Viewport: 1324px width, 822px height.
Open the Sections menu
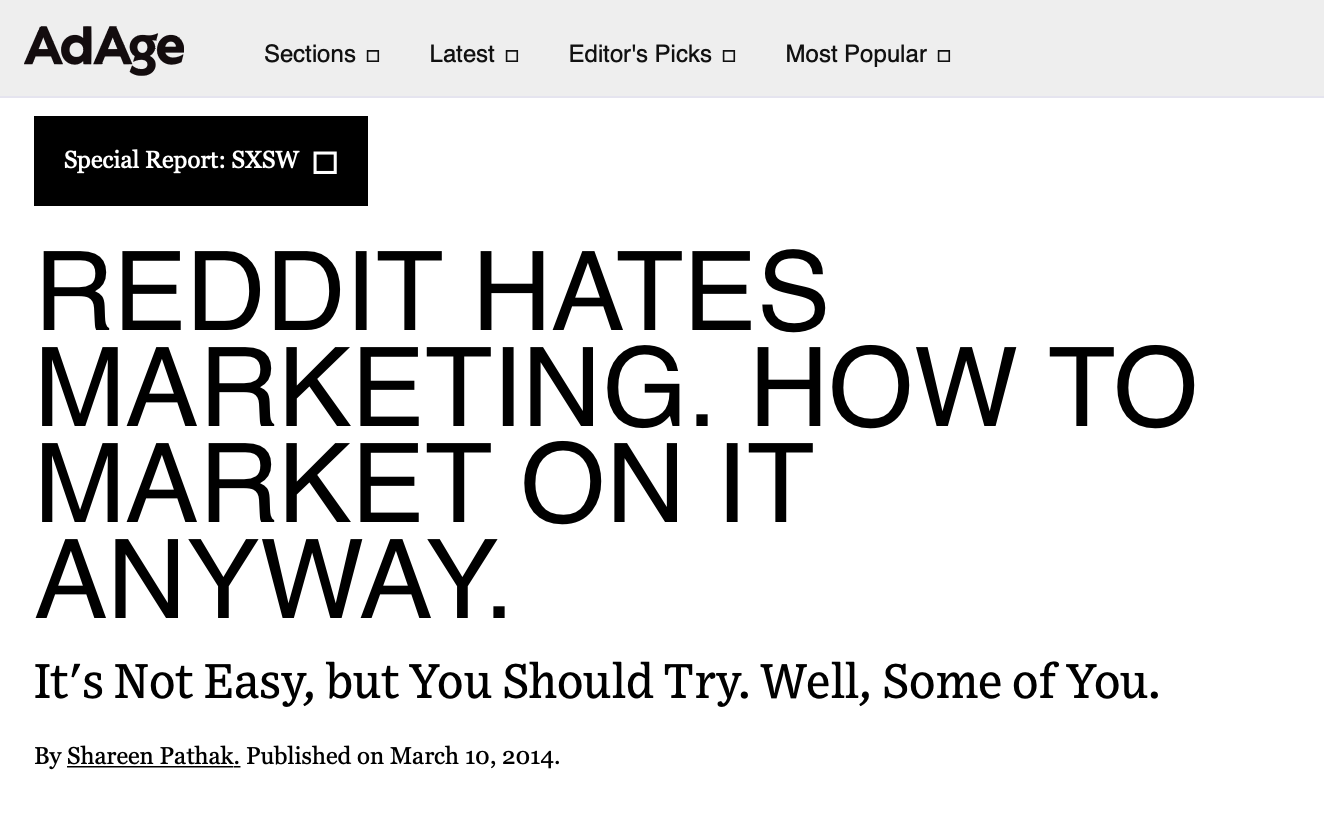pyautogui.click(x=309, y=54)
